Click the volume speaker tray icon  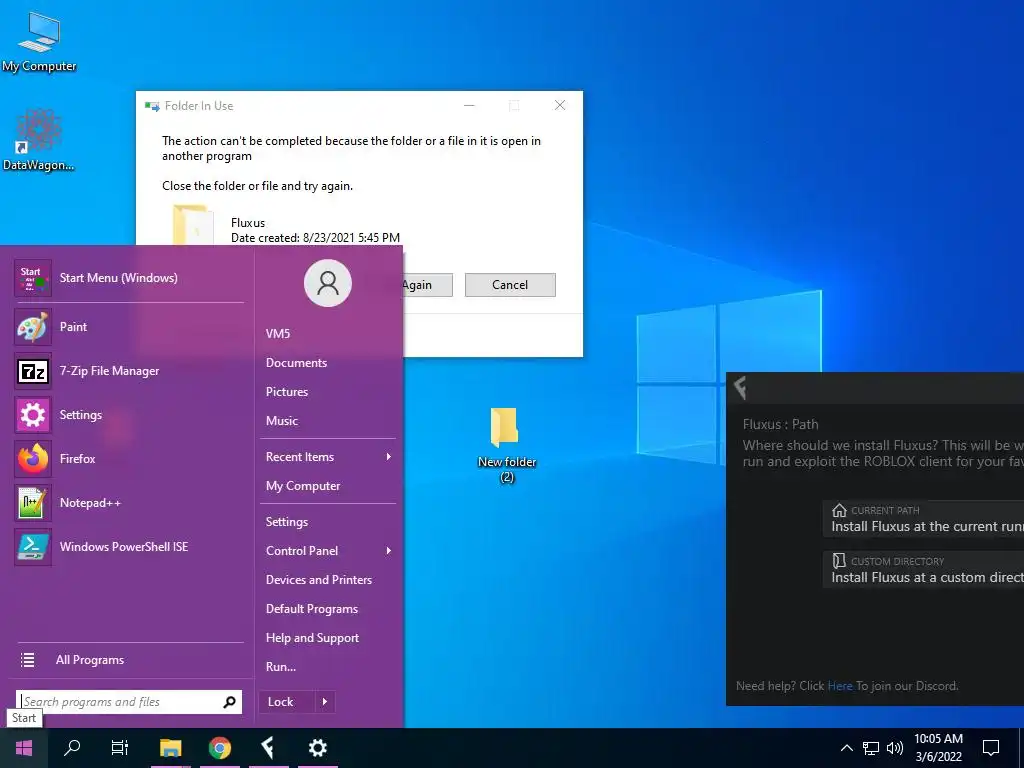click(x=895, y=748)
